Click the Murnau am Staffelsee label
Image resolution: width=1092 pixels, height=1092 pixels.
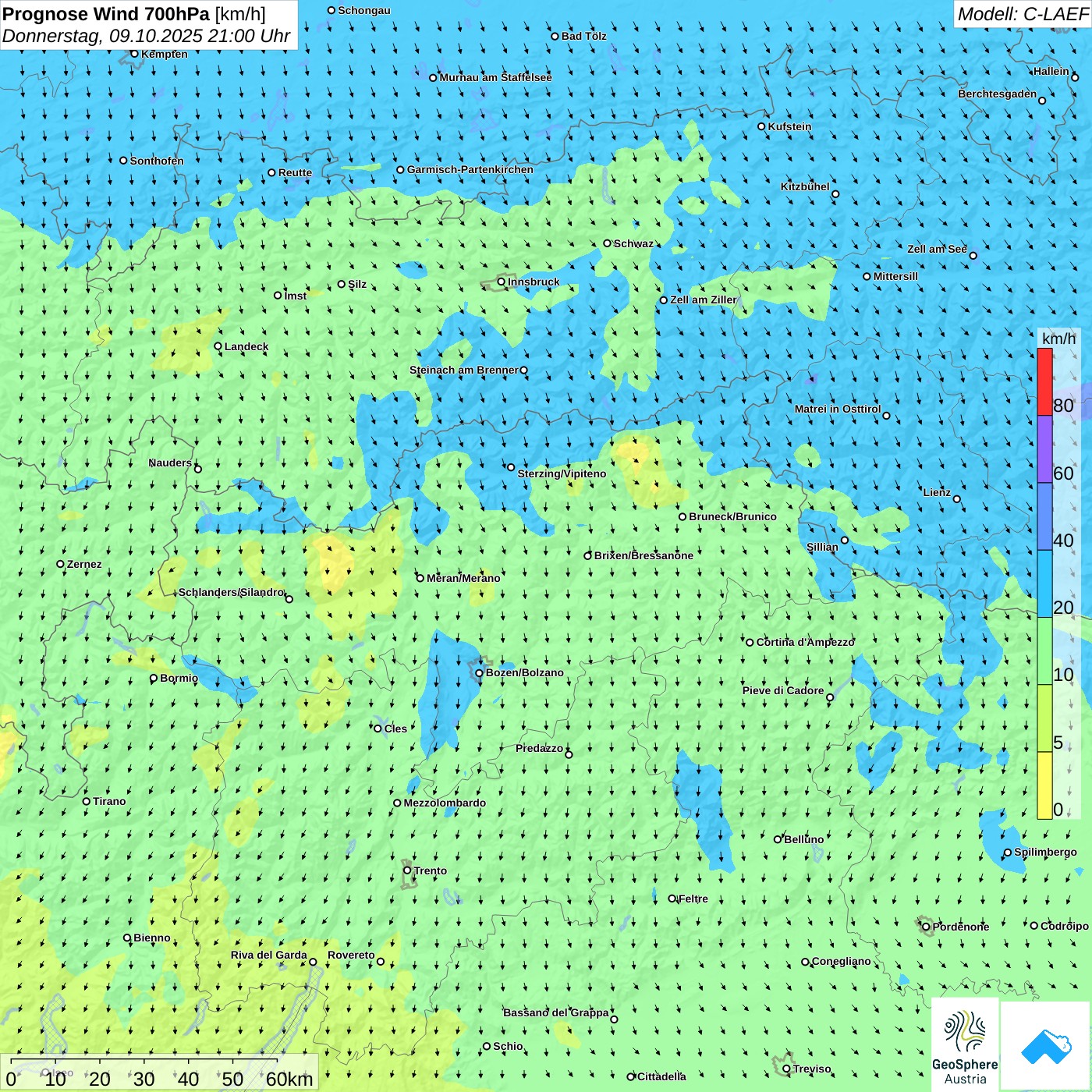(495, 77)
